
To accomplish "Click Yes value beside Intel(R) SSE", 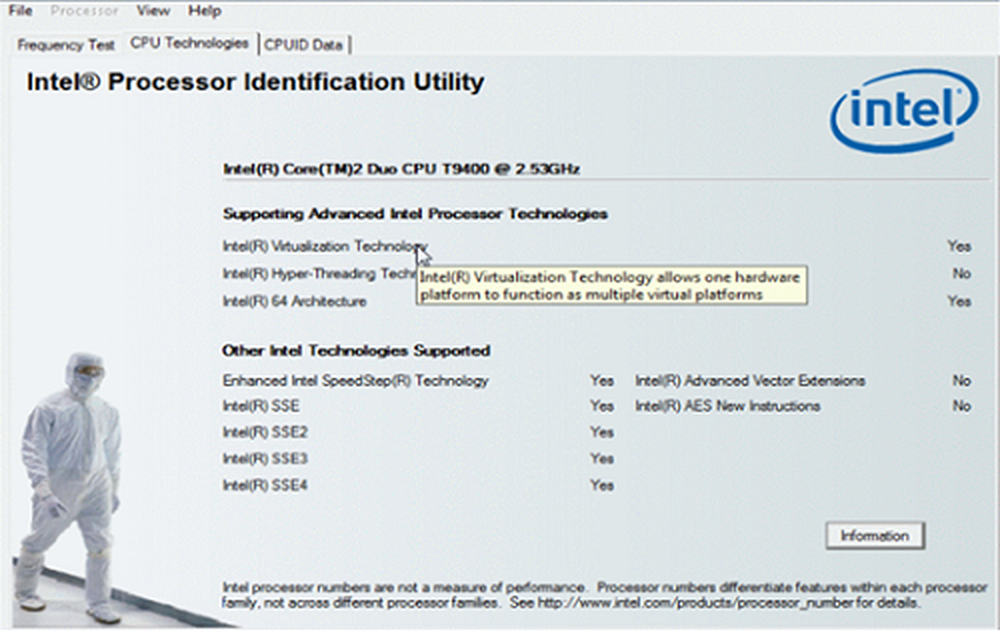I will [602, 406].
